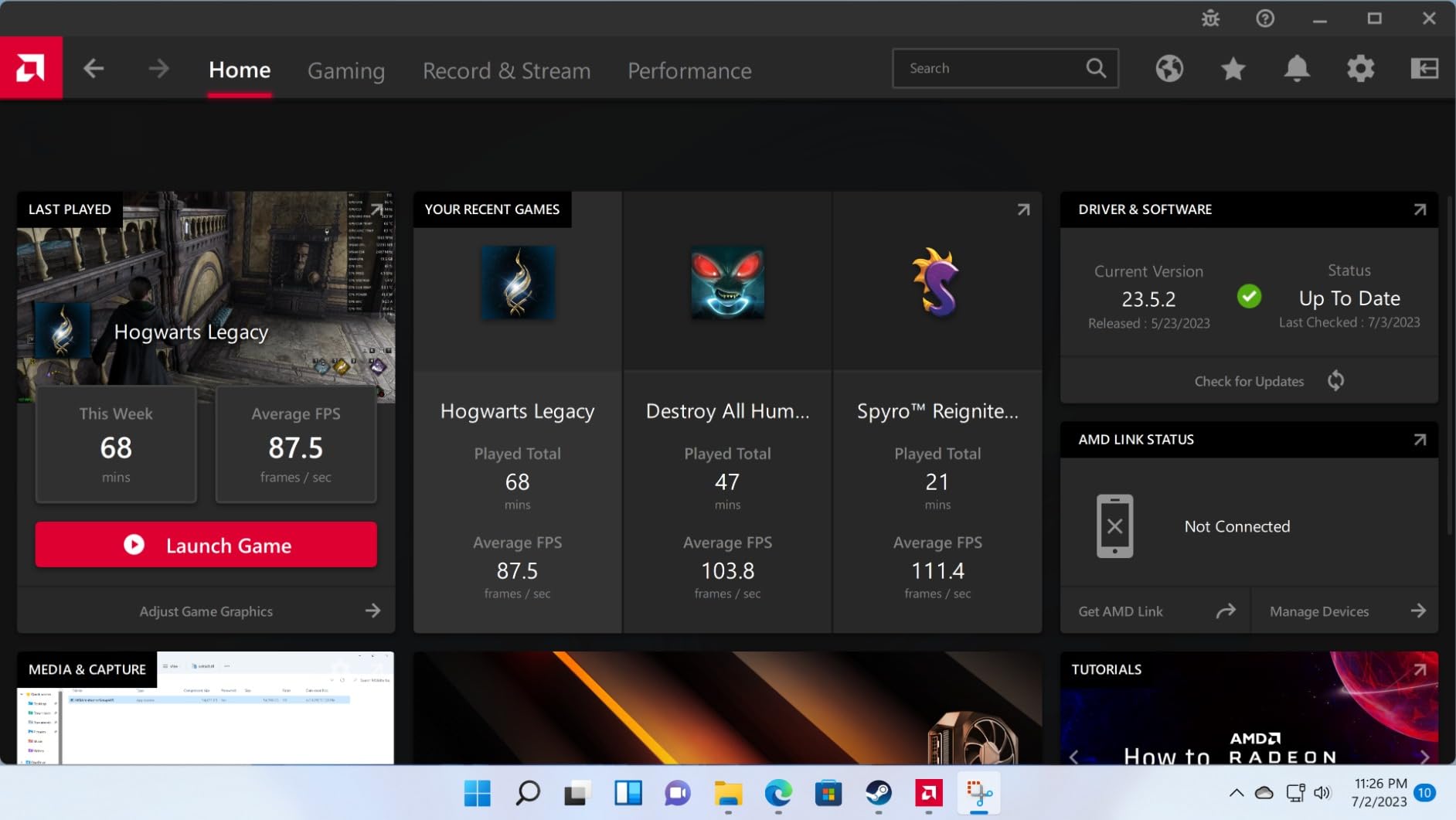Select Hogwarts Legacy icon in recent games
Image resolution: width=1456 pixels, height=820 pixels.
click(x=518, y=283)
